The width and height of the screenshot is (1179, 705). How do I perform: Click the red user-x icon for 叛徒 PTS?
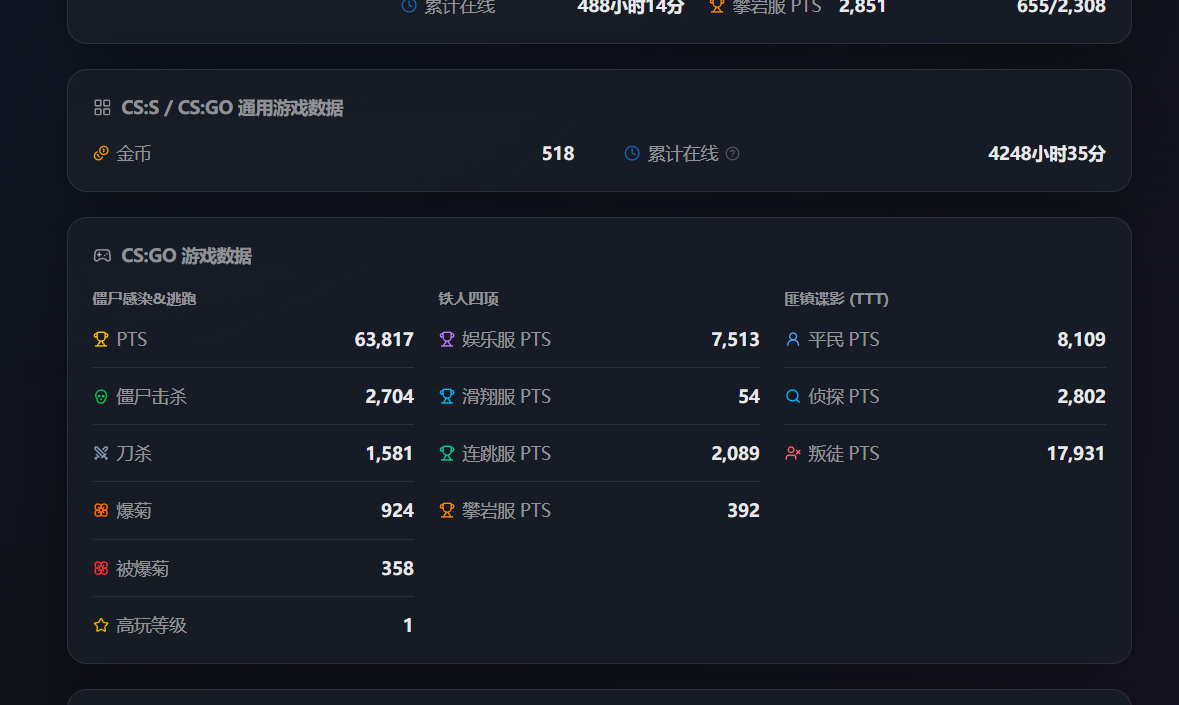click(x=793, y=453)
